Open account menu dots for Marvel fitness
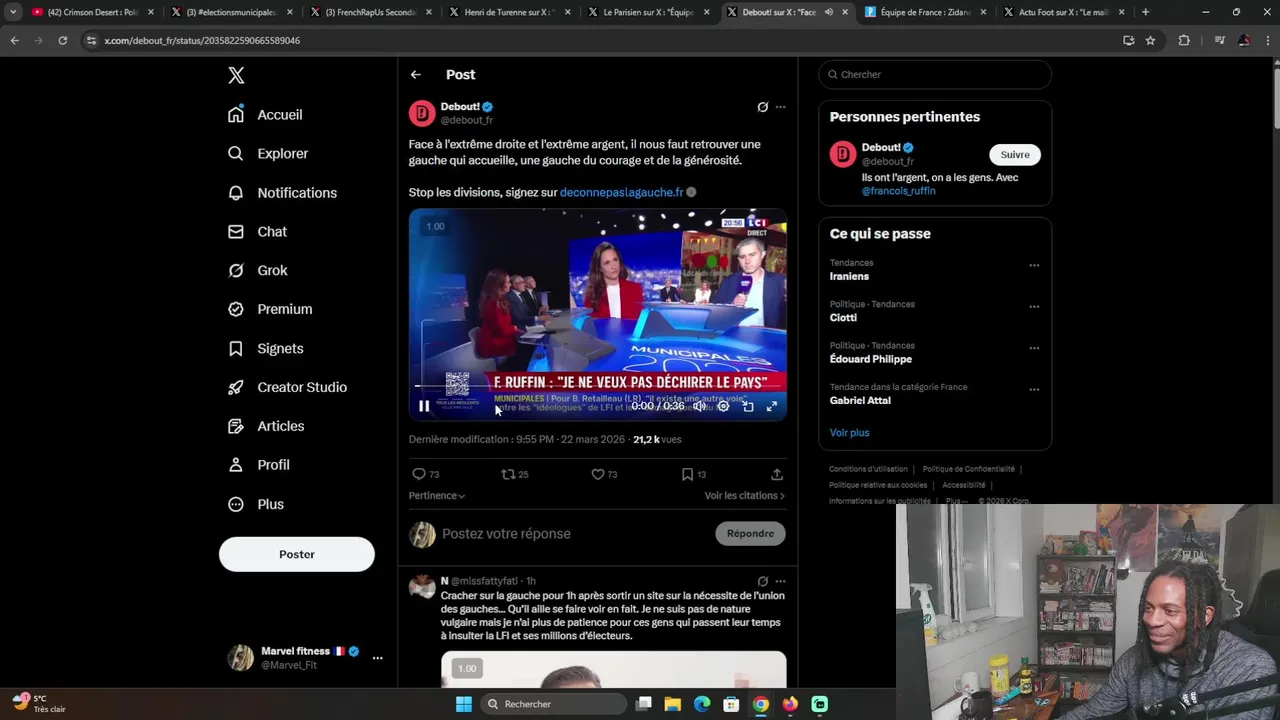Viewport: 1280px width, 720px height. pos(377,658)
